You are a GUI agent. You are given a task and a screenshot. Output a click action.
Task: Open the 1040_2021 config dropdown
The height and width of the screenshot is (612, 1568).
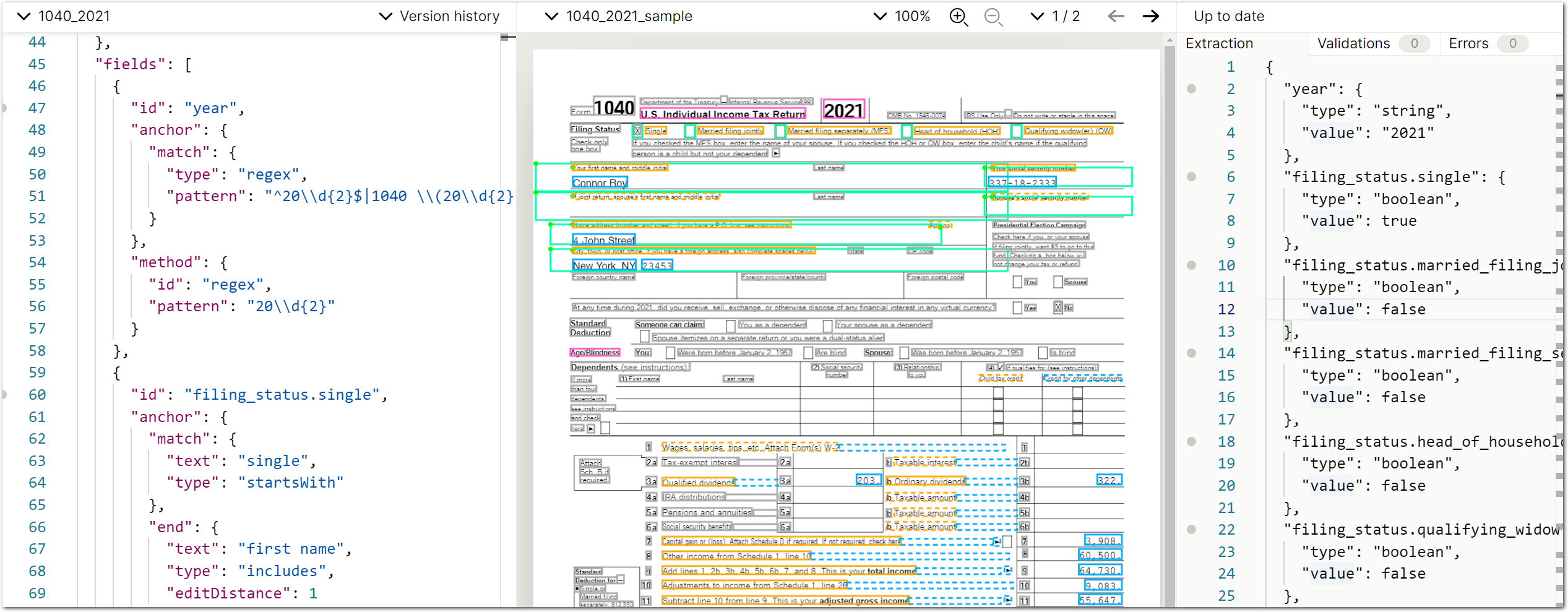(63, 16)
